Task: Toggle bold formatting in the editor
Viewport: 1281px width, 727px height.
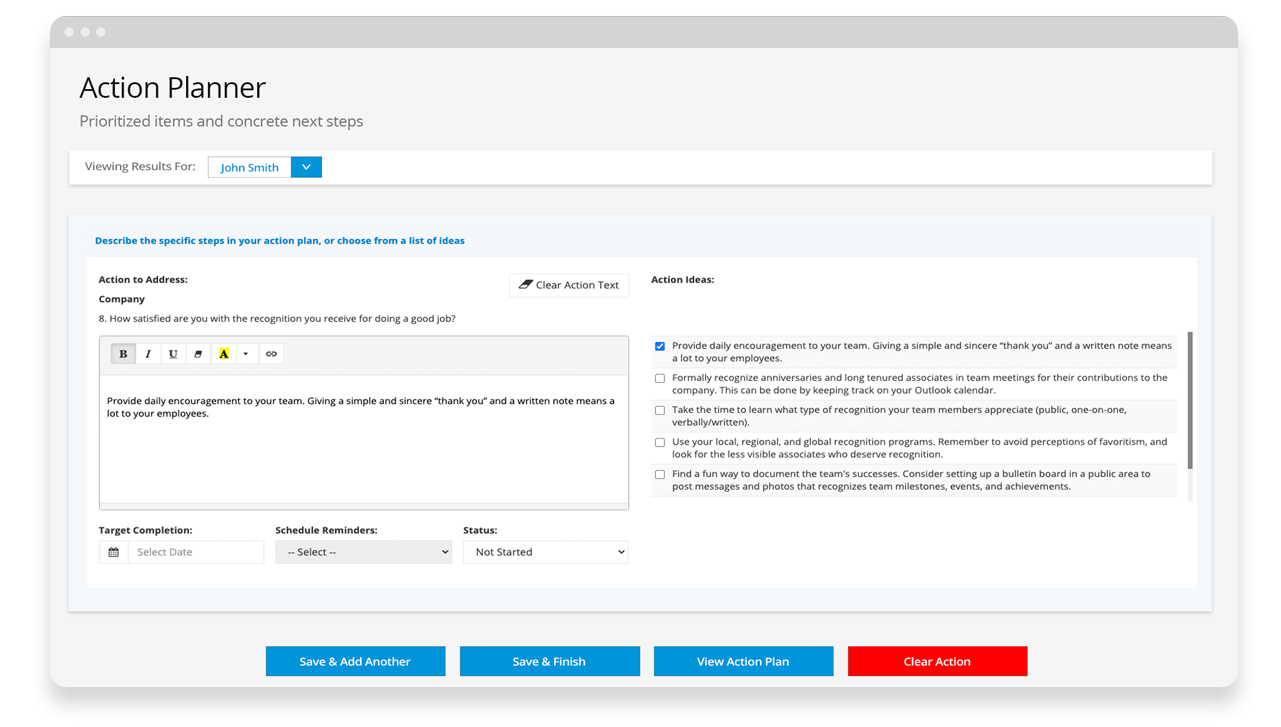Action: tap(123, 354)
